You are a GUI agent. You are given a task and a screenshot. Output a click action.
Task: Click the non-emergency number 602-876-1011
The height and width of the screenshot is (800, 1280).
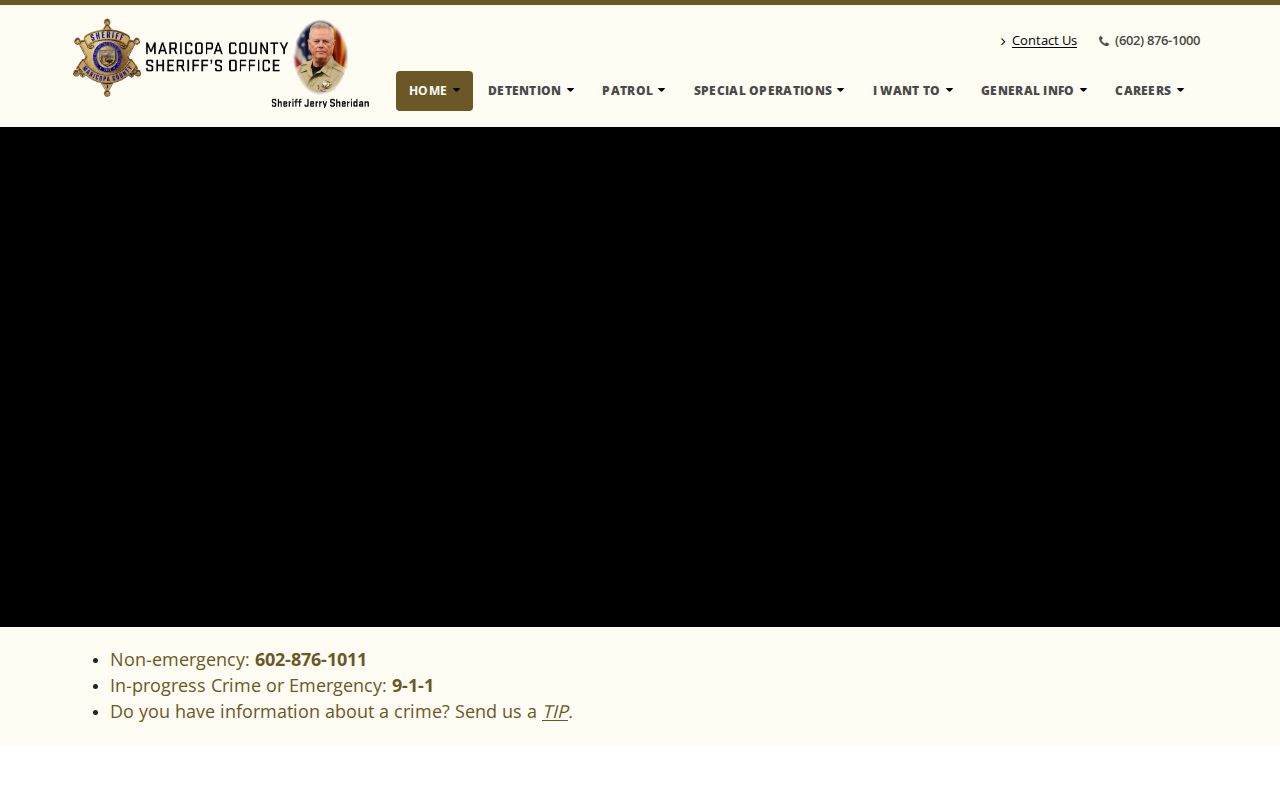311,659
